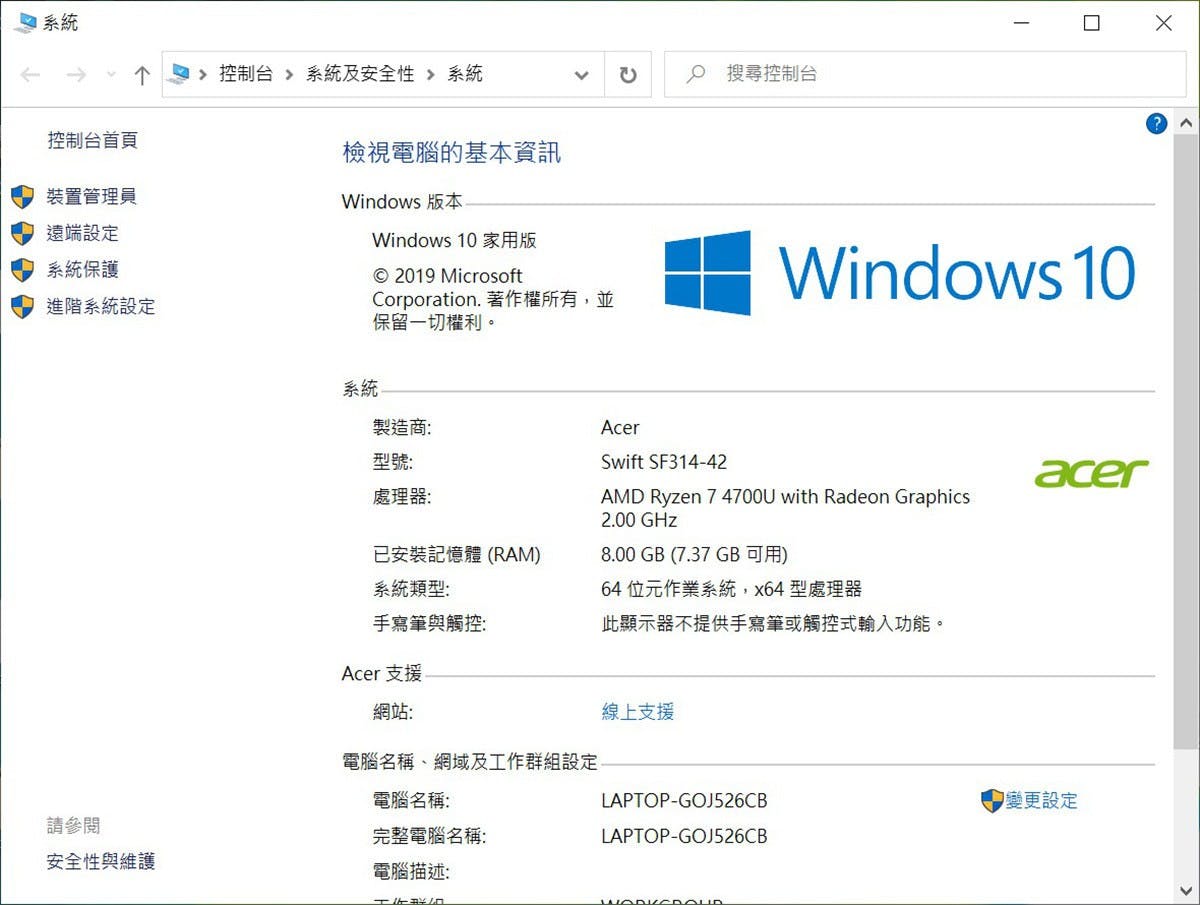Click the scrollbar up arrow
This screenshot has width=1200, height=905.
coord(1185,124)
